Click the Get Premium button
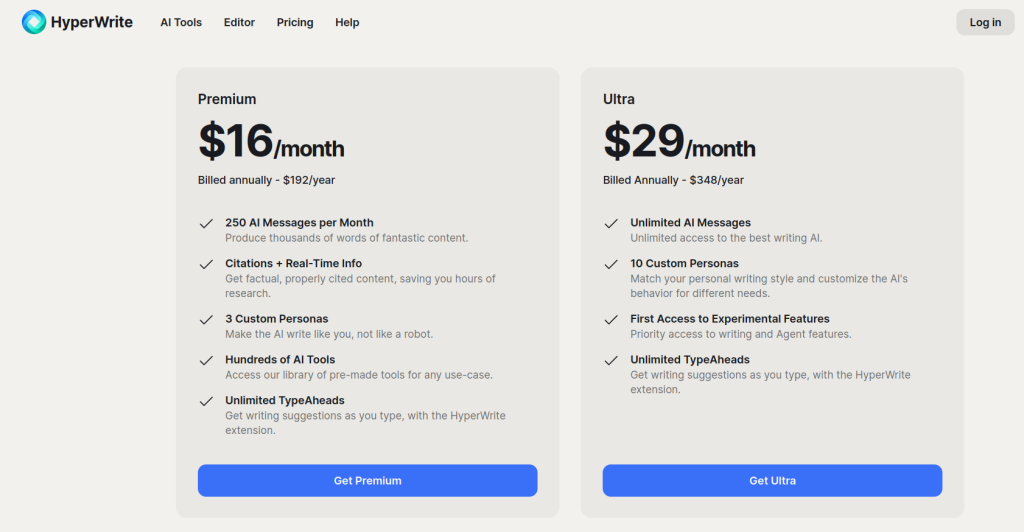Viewport: 1024px width, 532px height. tap(368, 480)
